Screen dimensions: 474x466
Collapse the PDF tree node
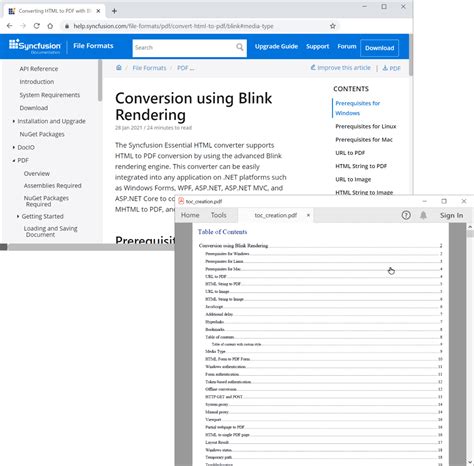pyautogui.click(x=14, y=160)
